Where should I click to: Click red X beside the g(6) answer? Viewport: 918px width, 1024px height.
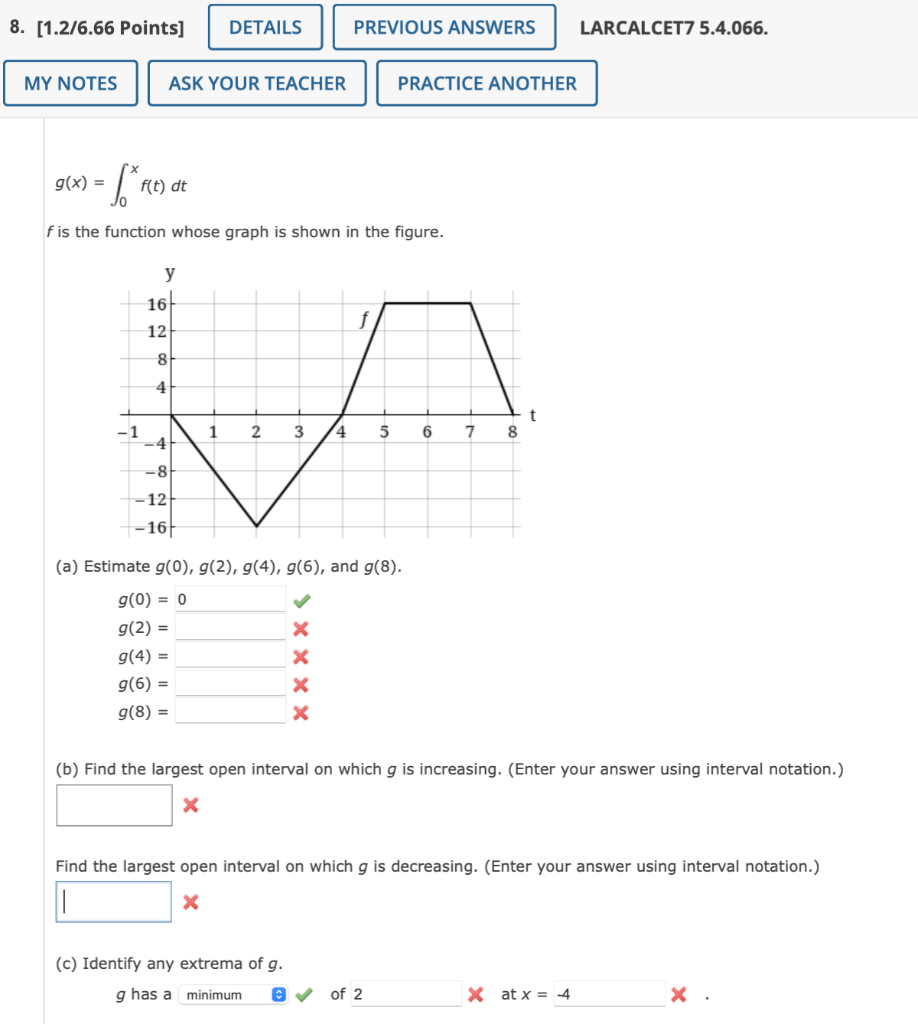(x=300, y=683)
